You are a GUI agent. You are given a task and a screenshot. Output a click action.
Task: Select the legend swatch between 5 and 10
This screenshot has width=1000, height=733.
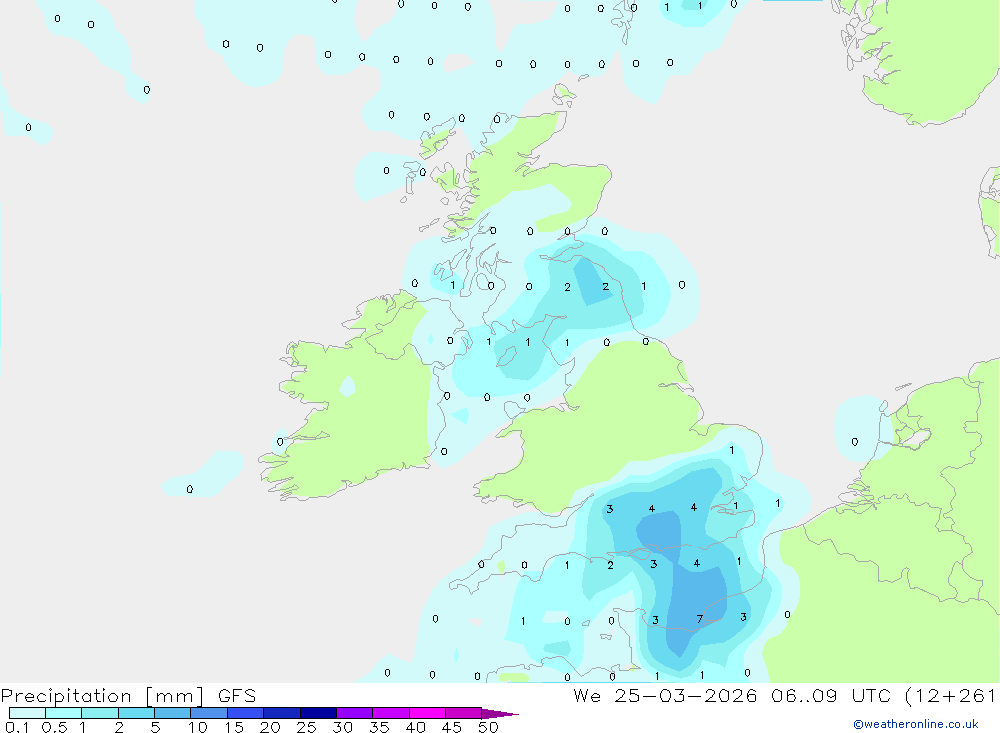[x=172, y=713]
